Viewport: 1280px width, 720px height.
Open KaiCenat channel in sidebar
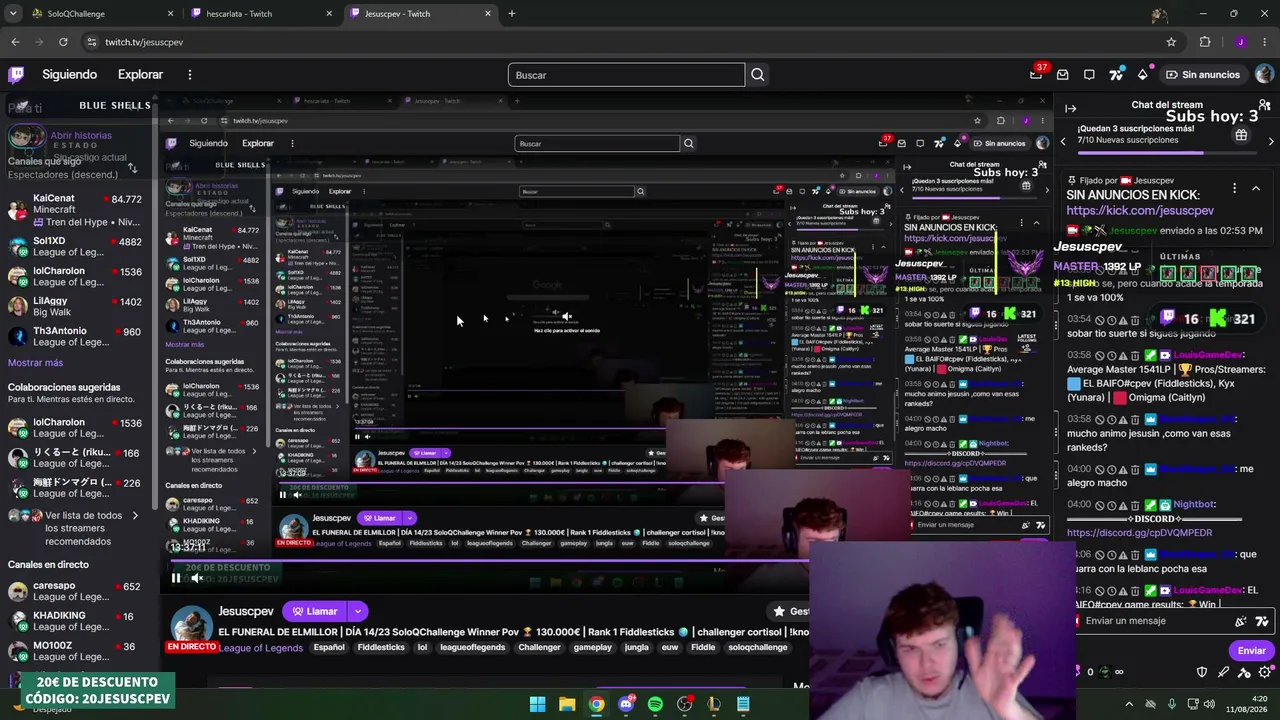pyautogui.click(x=75, y=210)
